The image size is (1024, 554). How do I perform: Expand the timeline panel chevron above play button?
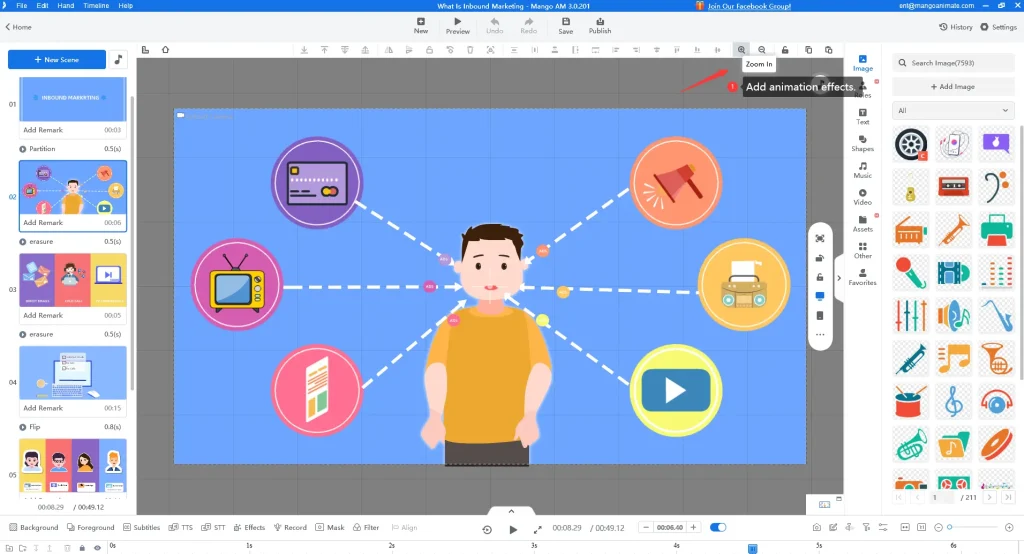point(511,511)
